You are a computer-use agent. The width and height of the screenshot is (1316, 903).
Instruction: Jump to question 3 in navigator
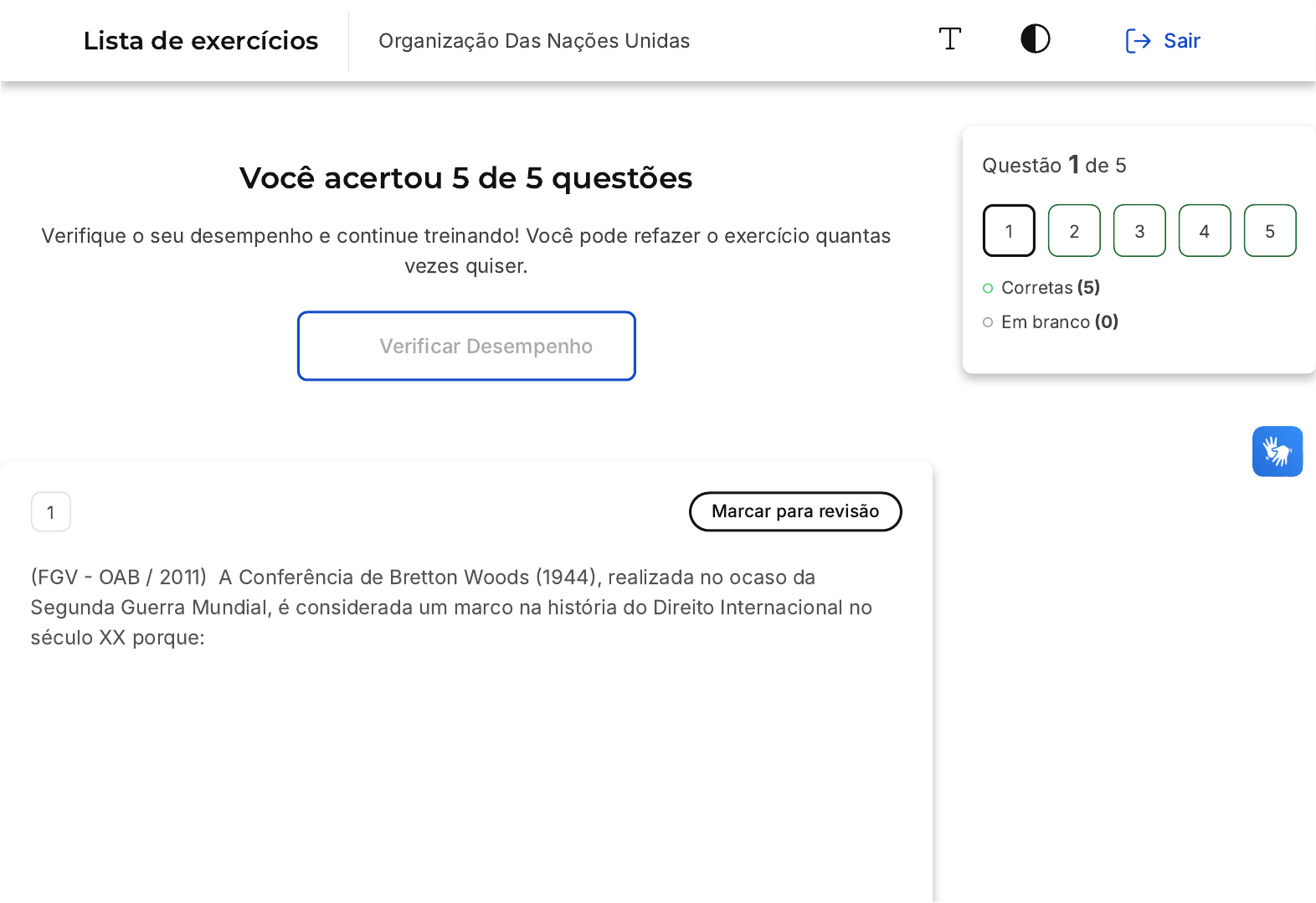coord(1139,230)
